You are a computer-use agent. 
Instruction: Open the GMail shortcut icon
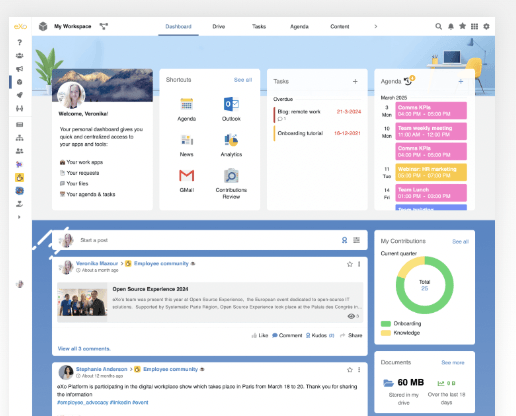tap(186, 175)
